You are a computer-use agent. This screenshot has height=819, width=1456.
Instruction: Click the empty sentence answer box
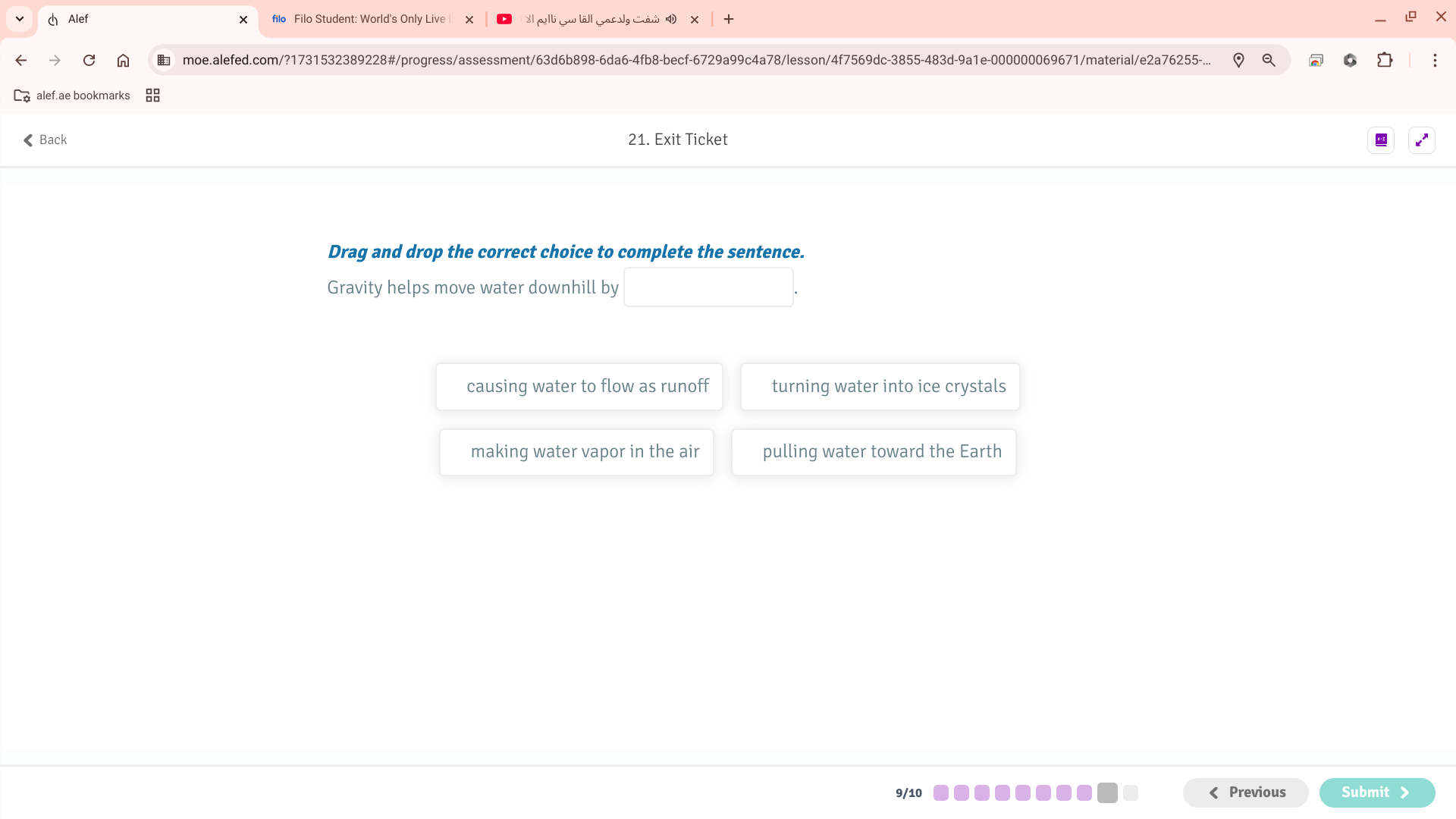(x=708, y=287)
